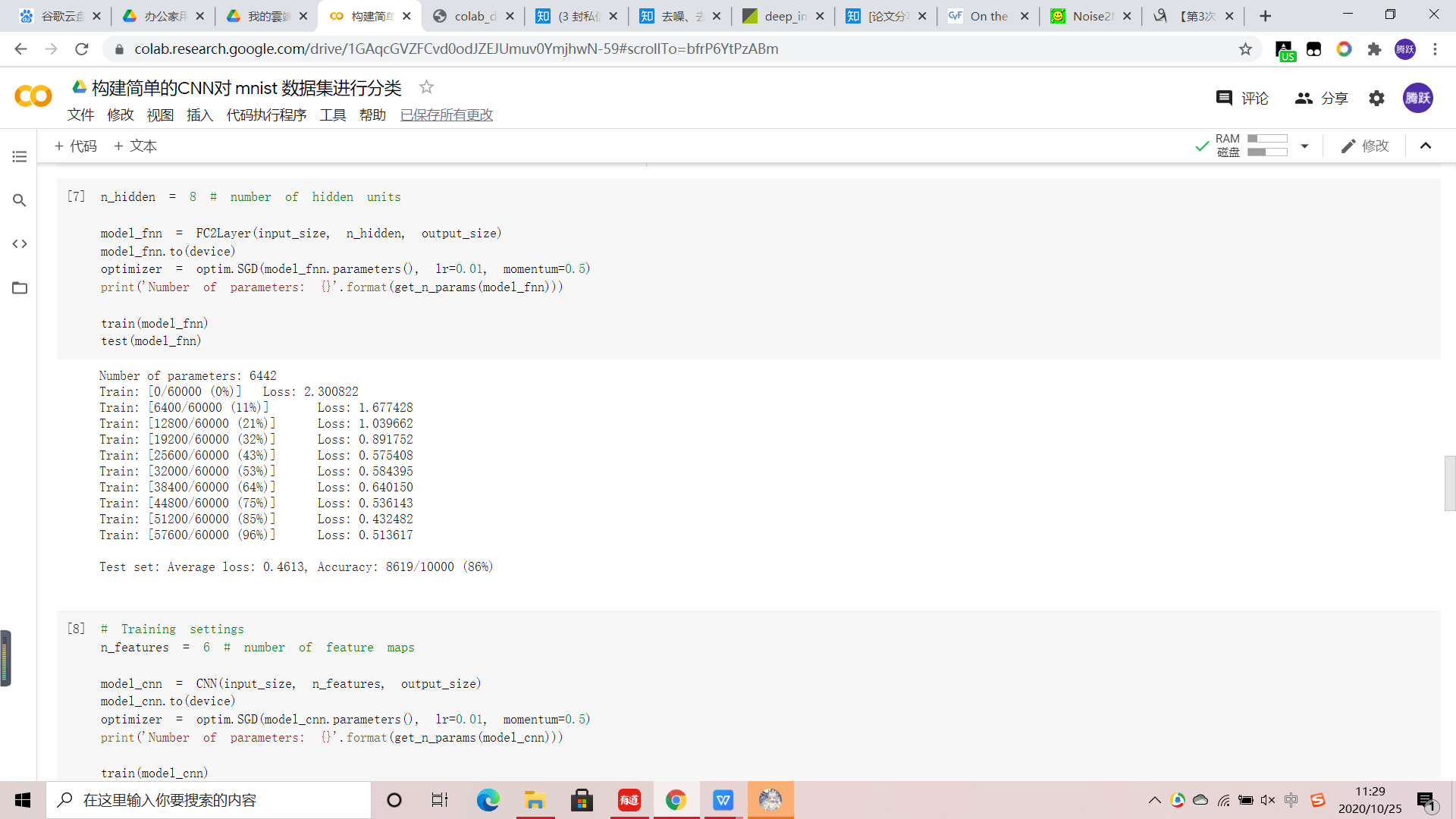This screenshot has width=1456, height=819.
Task: Bookmark this page with the star icon
Action: tap(1245, 49)
